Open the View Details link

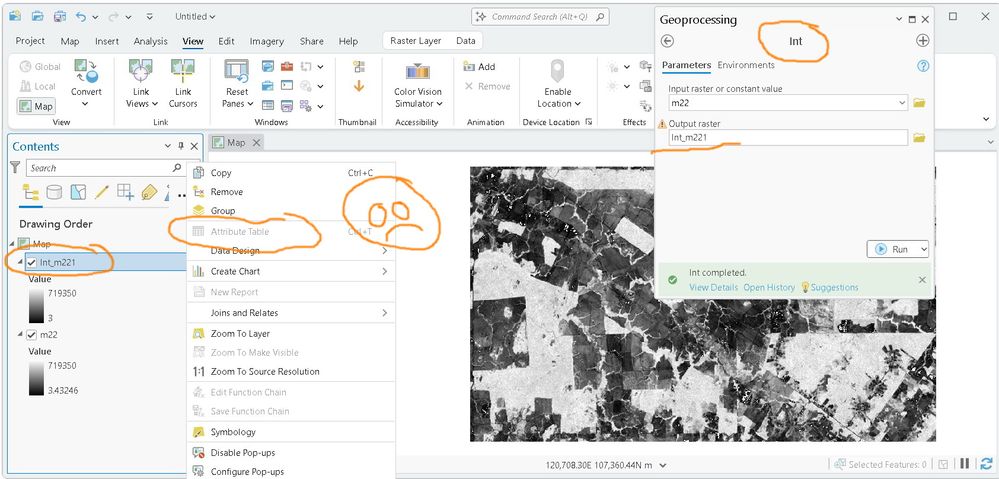coord(714,287)
